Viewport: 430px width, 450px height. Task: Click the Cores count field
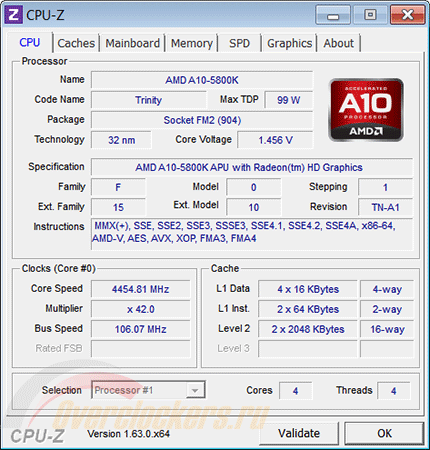point(296,391)
